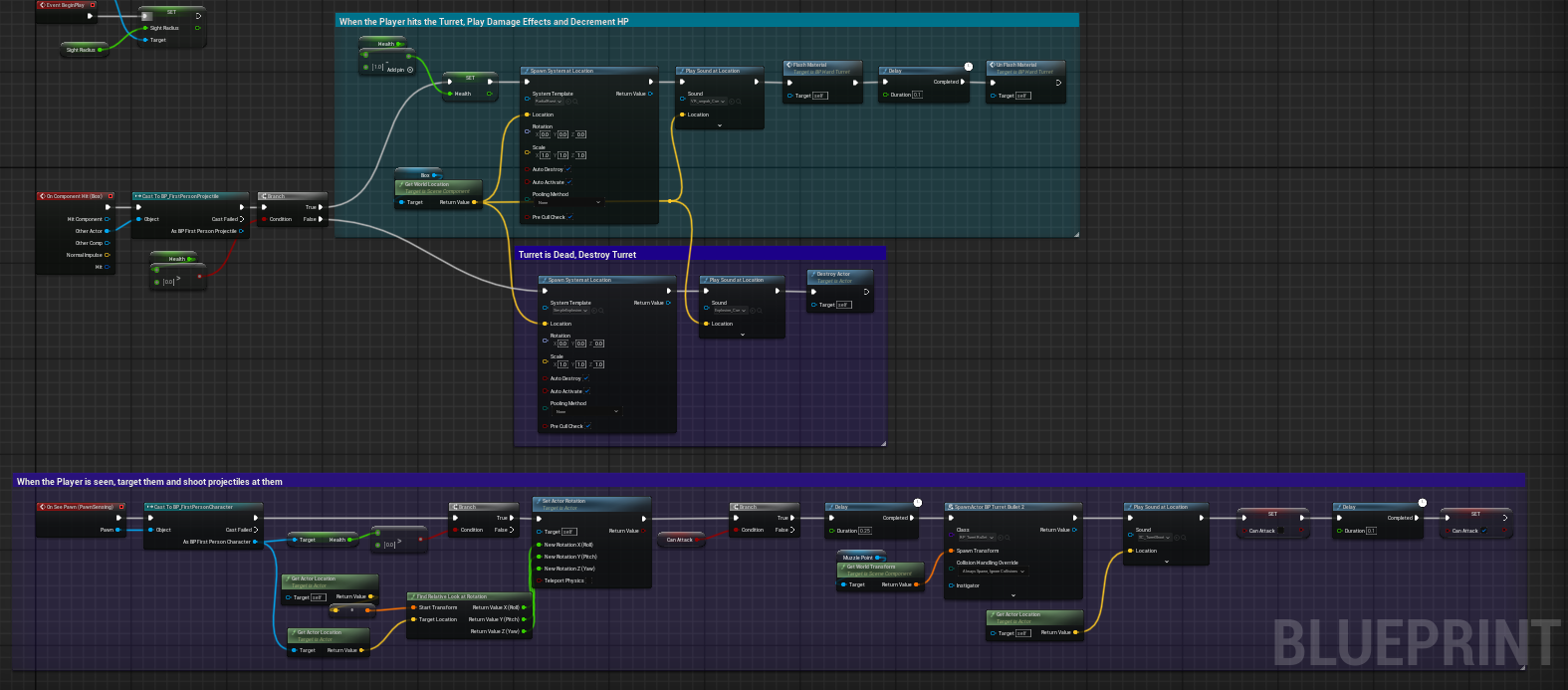Open the Collision Handling Override dropdown

(x=994, y=572)
